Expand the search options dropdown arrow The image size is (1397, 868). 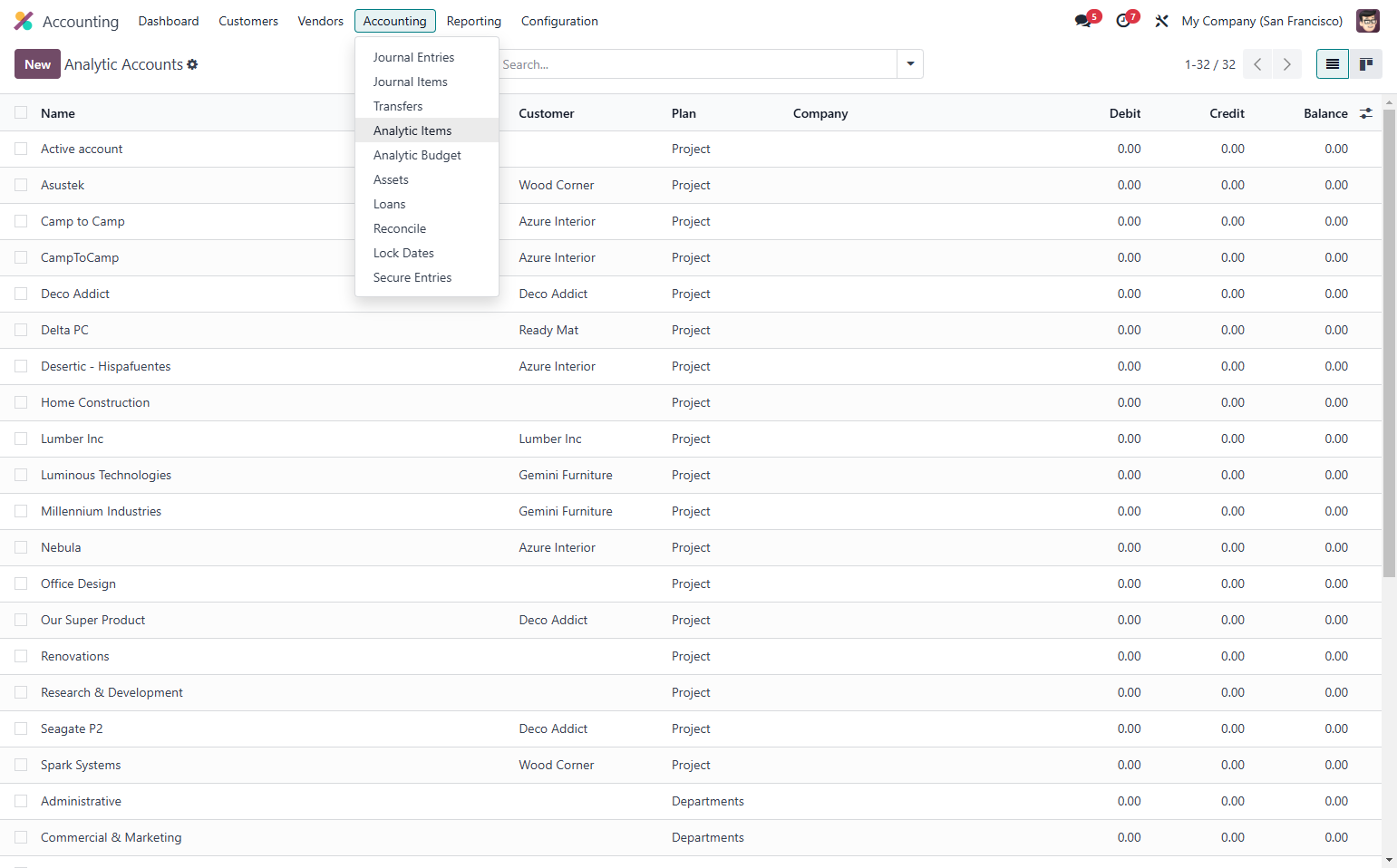910,64
